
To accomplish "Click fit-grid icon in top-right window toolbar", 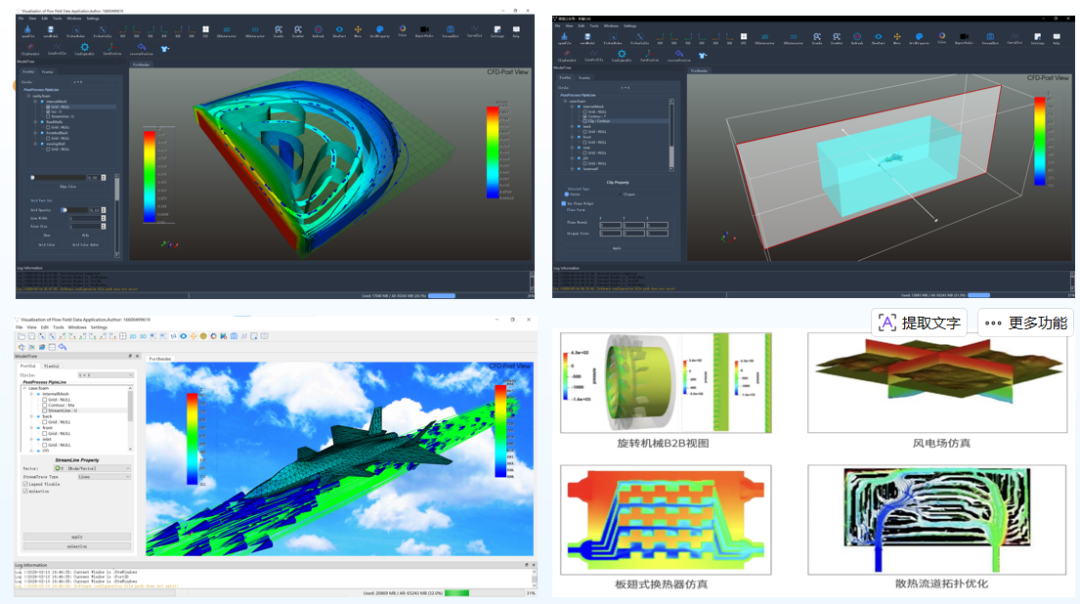I will click(x=744, y=37).
